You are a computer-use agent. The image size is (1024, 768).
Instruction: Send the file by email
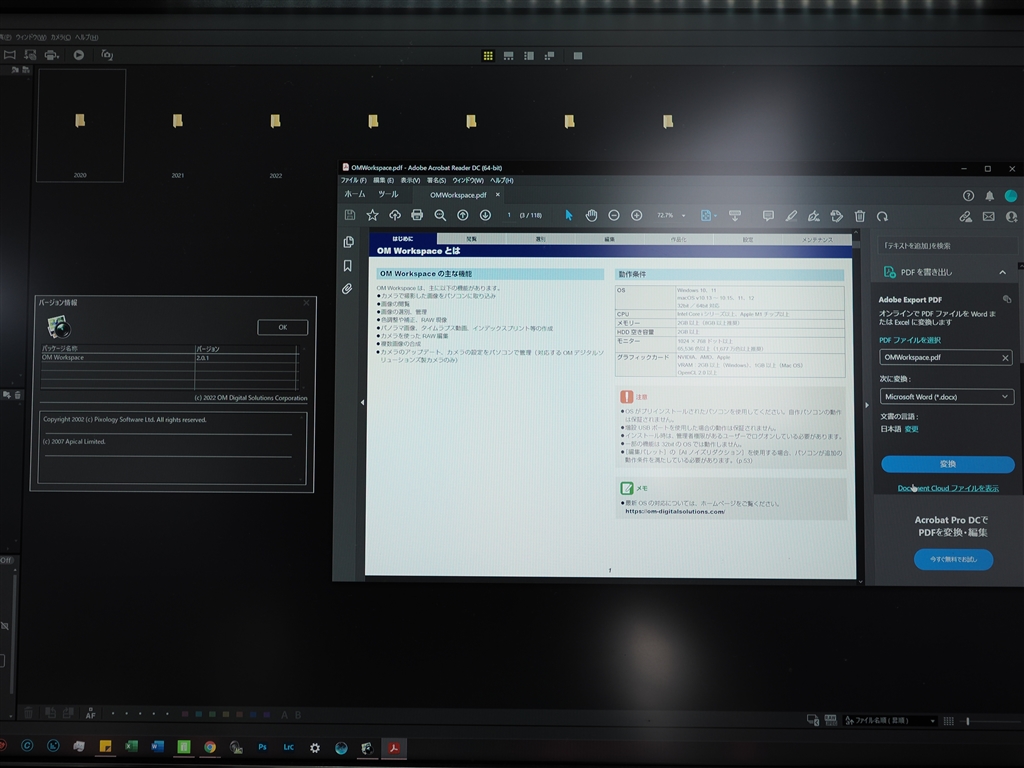click(x=989, y=216)
